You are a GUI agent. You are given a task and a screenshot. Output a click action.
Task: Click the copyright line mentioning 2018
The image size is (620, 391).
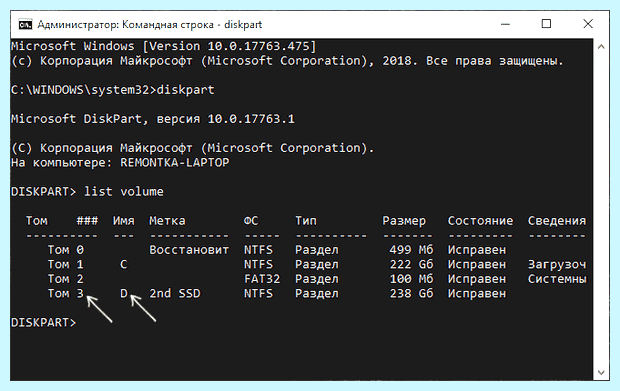point(287,61)
